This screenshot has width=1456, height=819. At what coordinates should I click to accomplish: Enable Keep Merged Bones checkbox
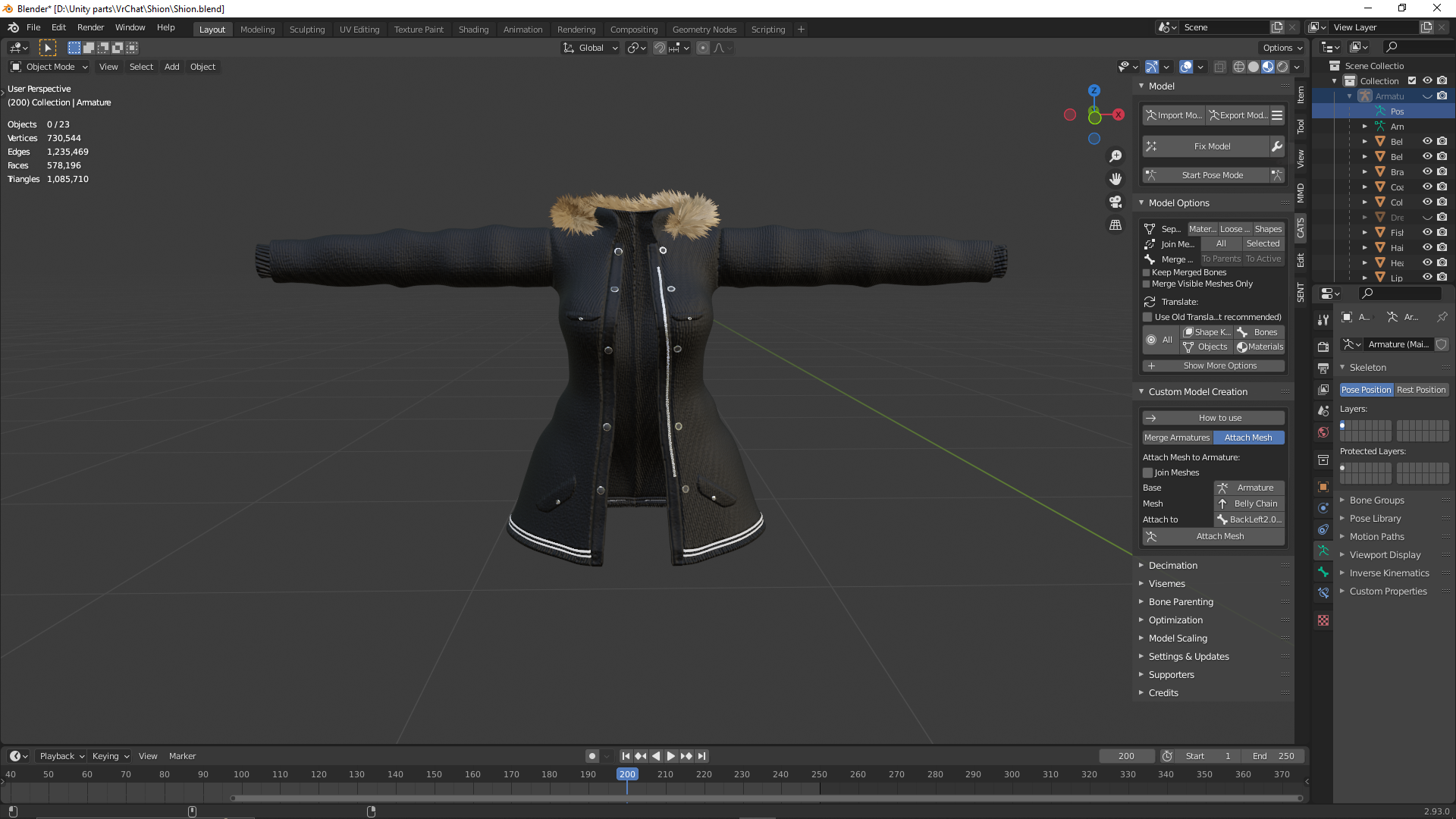[1147, 273]
